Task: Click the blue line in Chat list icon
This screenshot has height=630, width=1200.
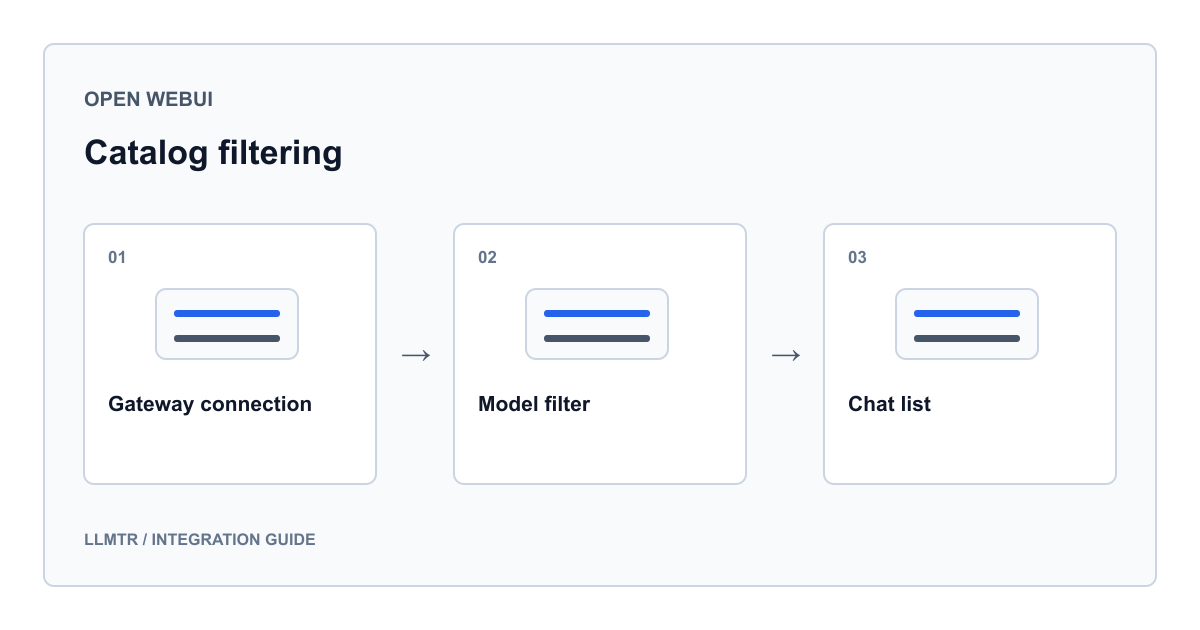Action: tap(967, 313)
